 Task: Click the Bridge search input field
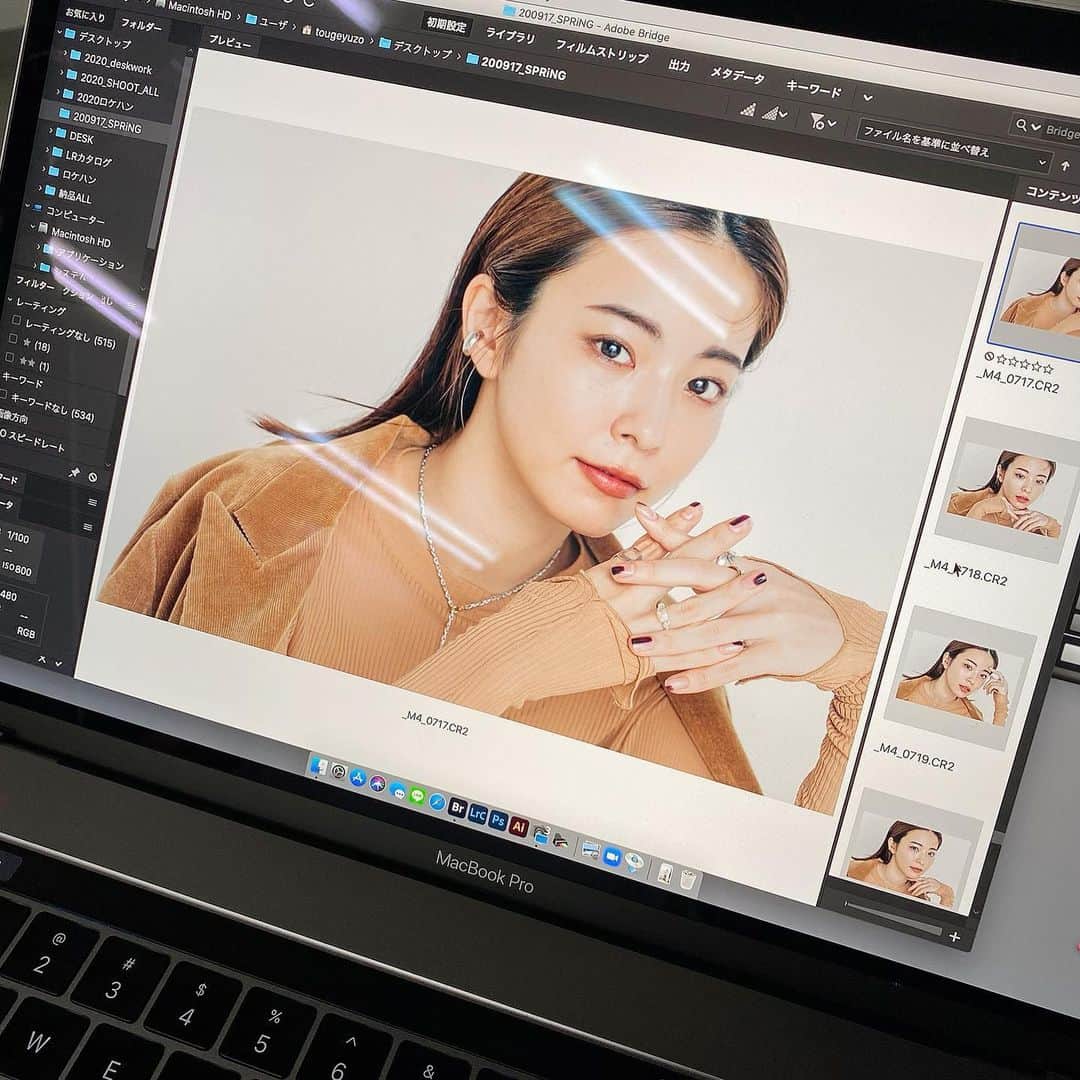click(x=1061, y=131)
